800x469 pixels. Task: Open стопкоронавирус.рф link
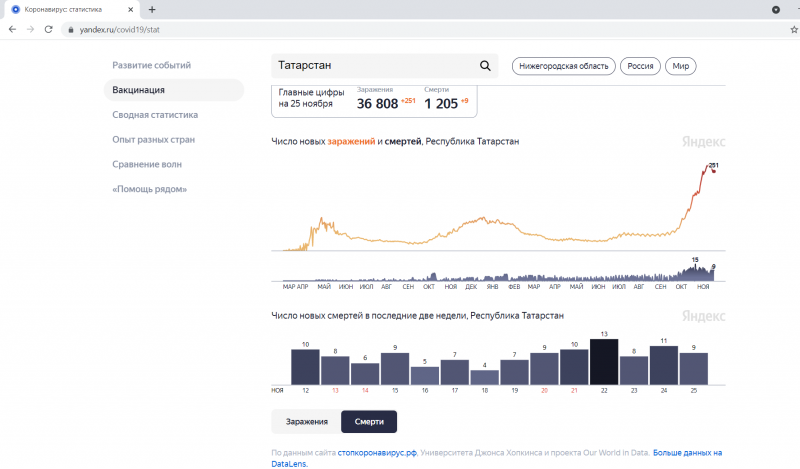[x=377, y=453]
